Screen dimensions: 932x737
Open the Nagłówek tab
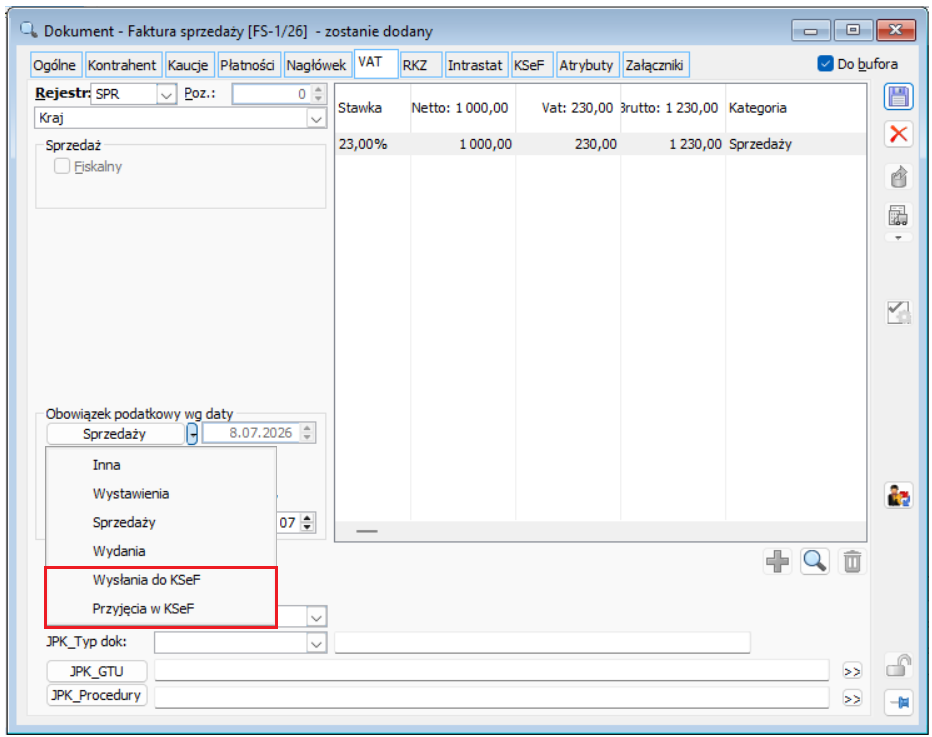(316, 65)
